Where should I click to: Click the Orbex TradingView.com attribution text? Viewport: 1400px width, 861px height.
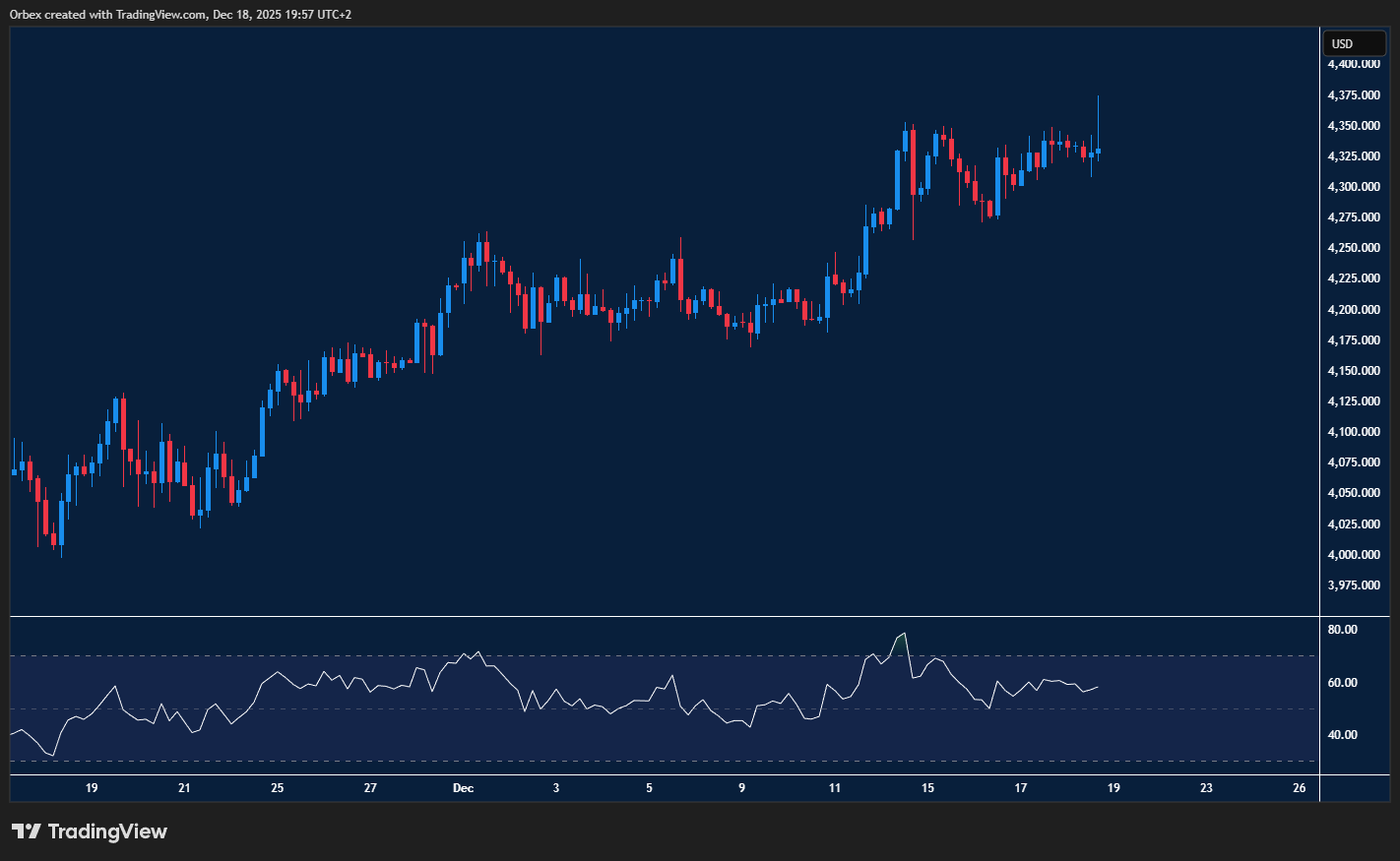pos(180,15)
